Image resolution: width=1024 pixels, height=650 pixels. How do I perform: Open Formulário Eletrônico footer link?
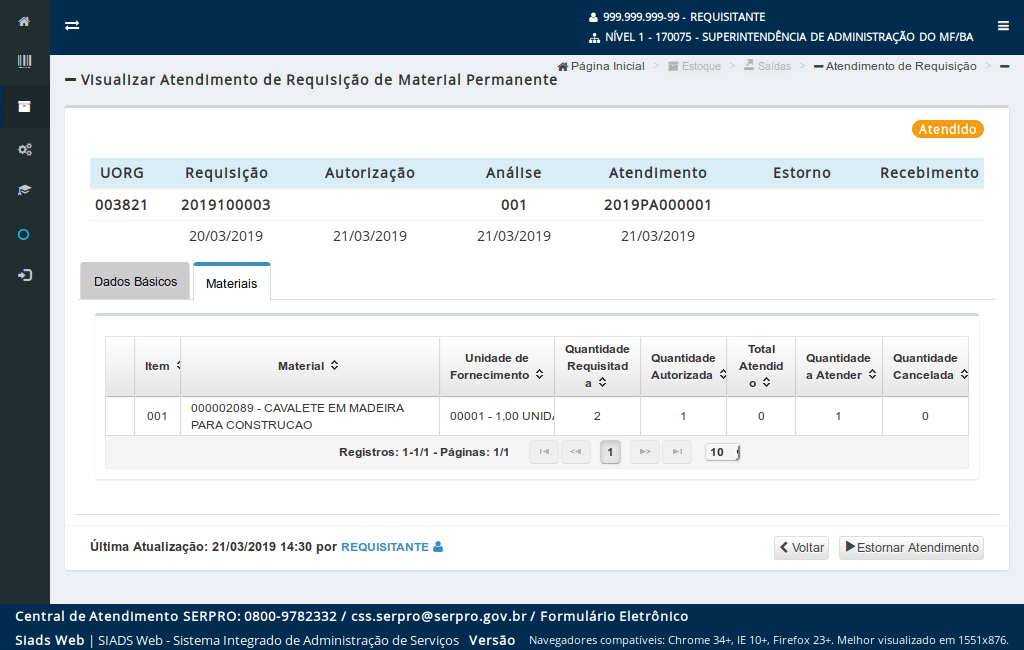[x=614, y=616]
